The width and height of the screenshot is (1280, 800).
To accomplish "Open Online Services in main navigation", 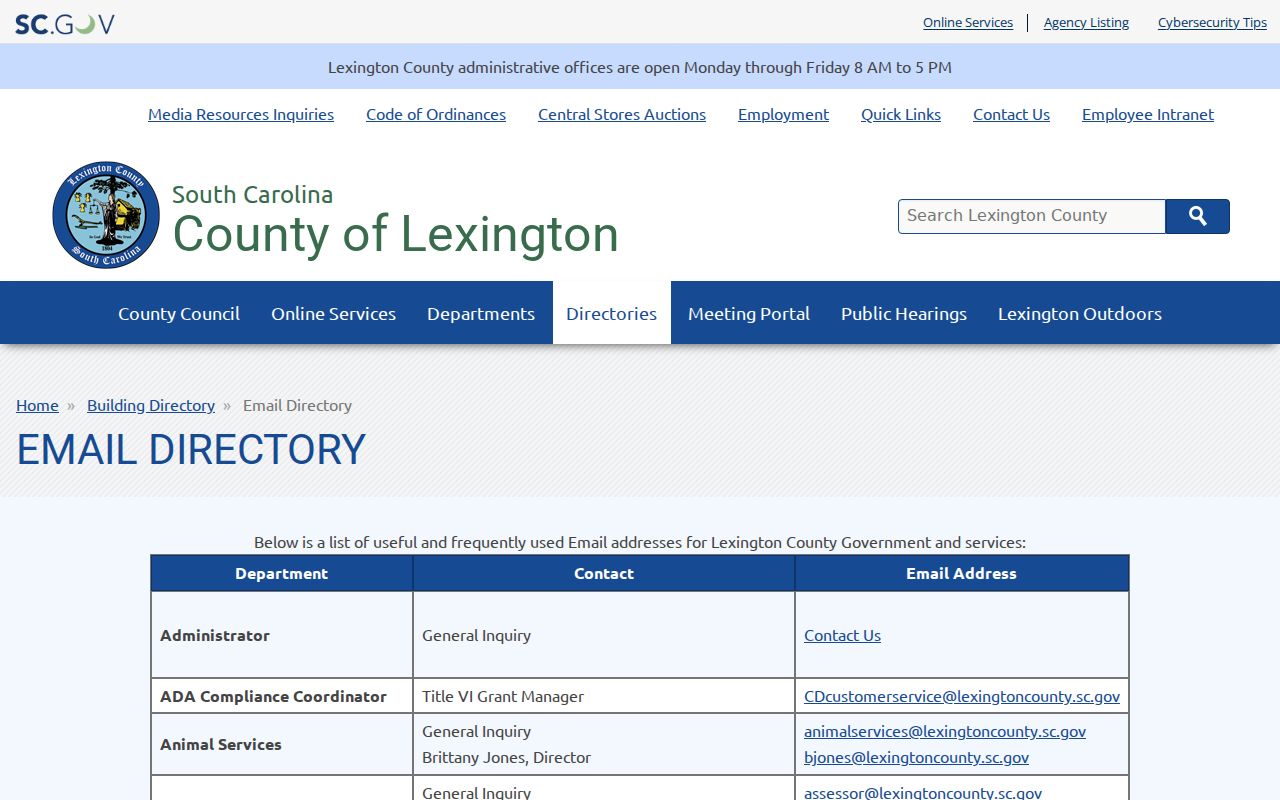I will [x=333, y=313].
